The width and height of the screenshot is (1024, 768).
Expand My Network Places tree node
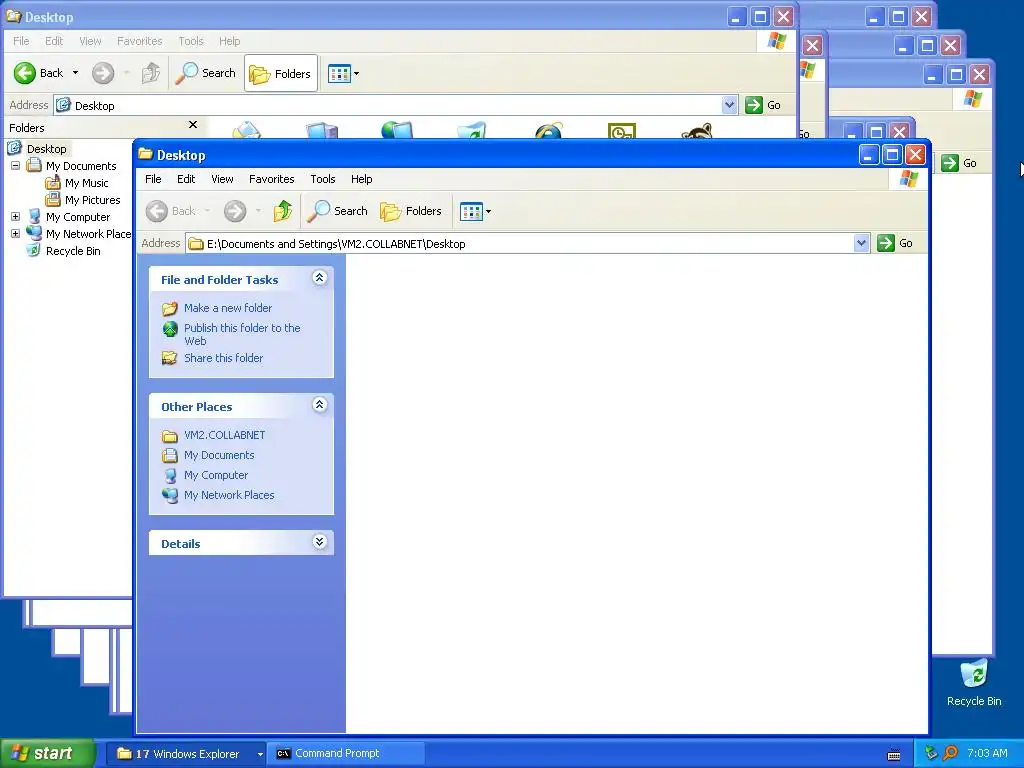(x=15, y=234)
